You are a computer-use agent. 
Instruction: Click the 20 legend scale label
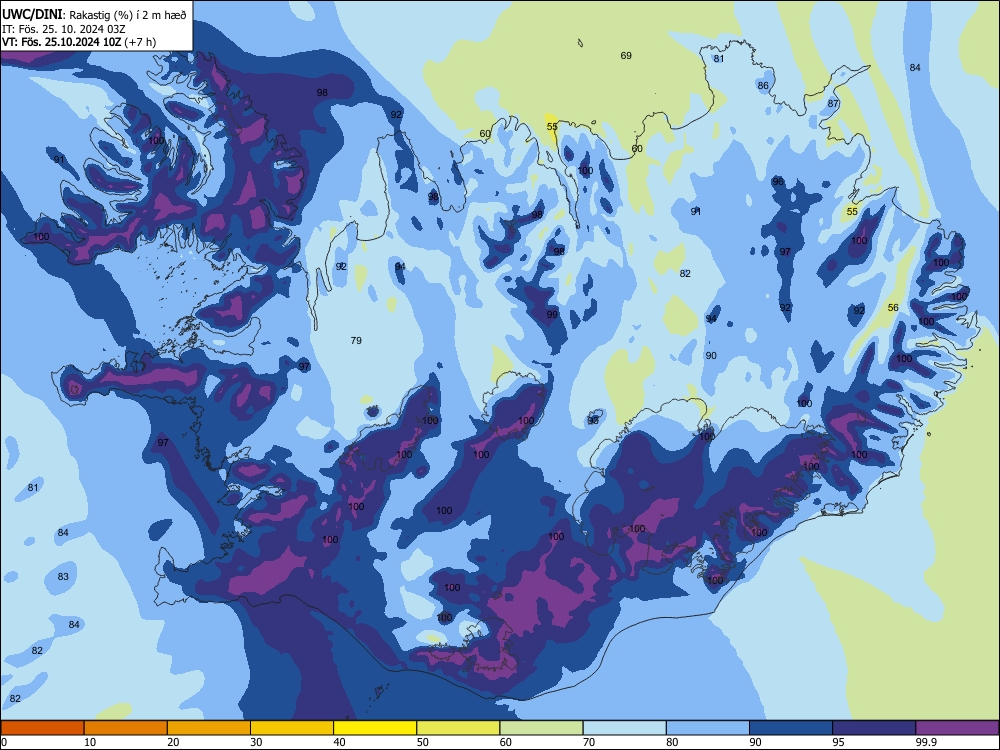[x=173, y=742]
